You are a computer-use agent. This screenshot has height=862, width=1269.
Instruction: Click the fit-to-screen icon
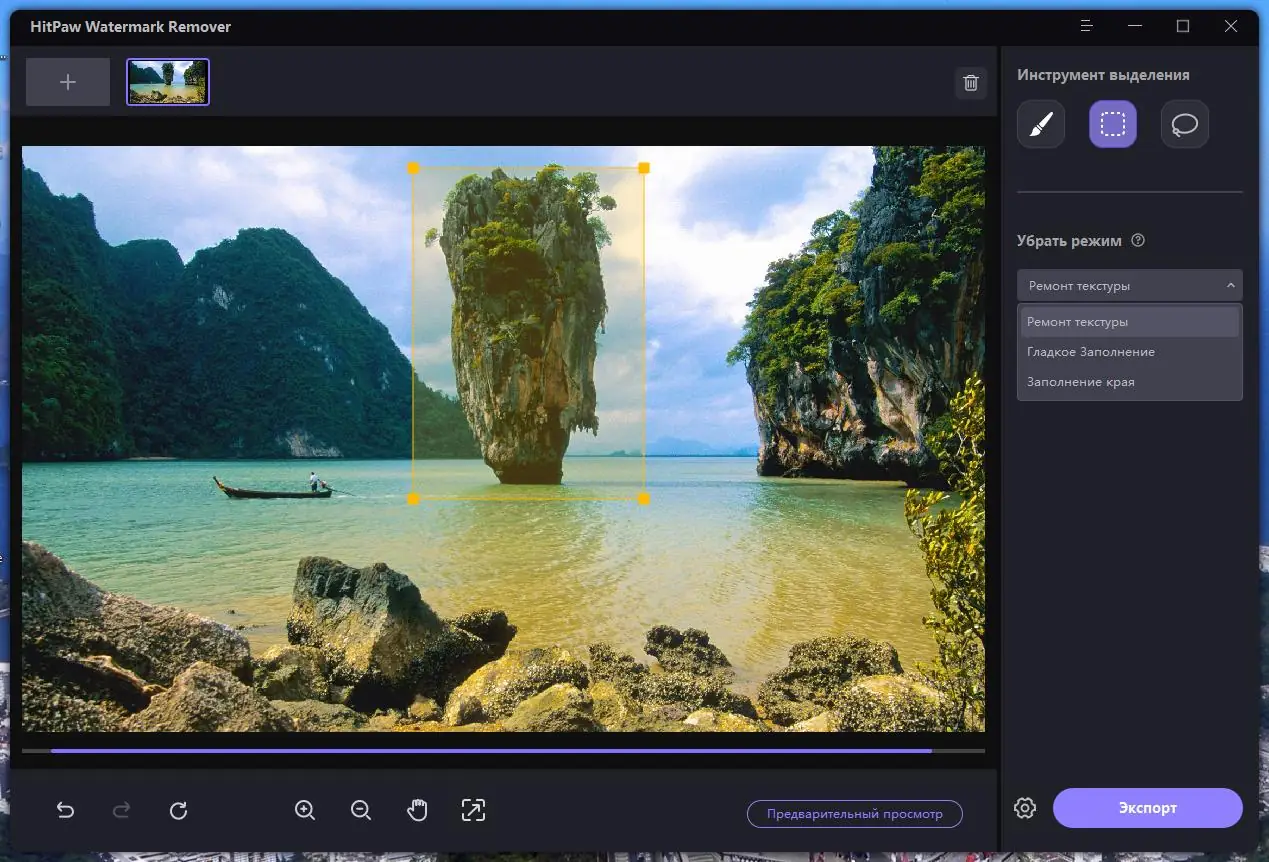tap(473, 811)
